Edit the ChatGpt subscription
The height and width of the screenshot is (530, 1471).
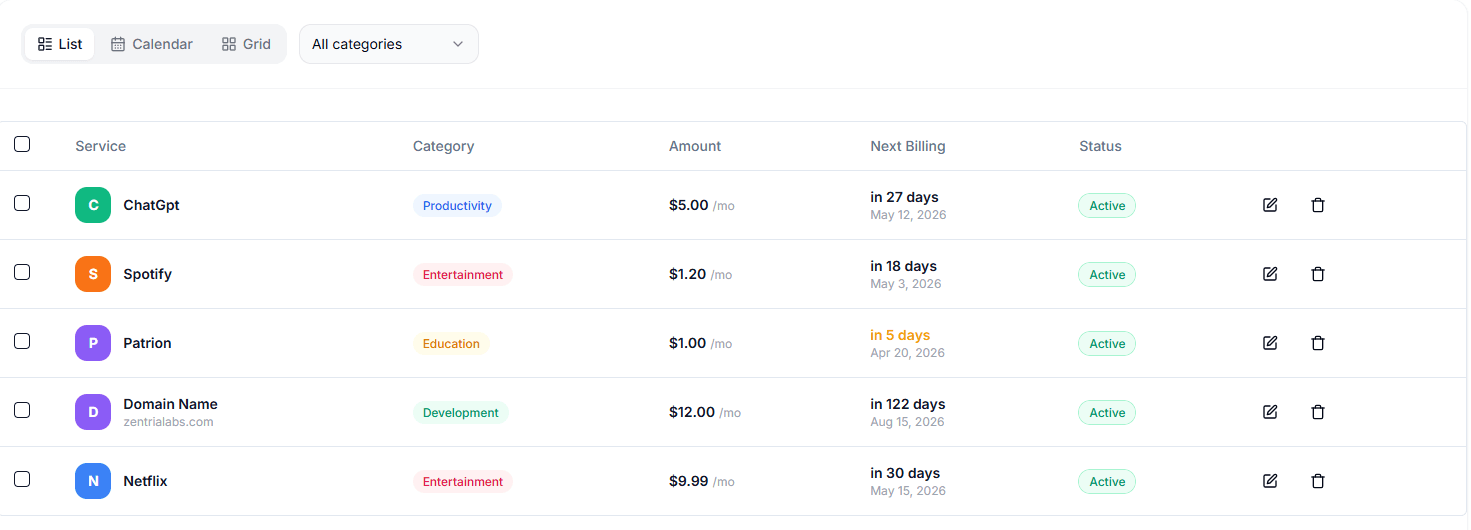(x=1270, y=205)
